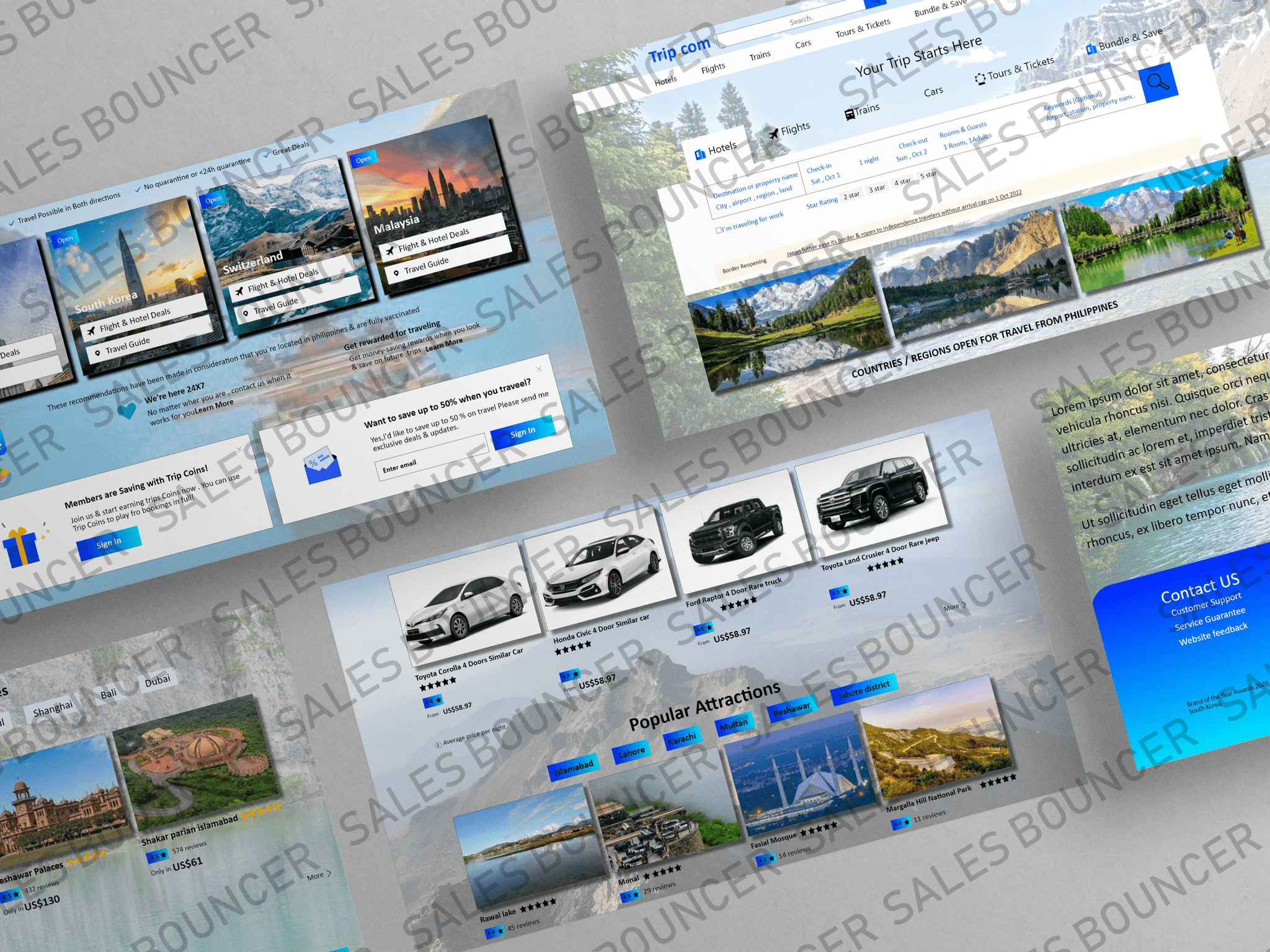Open Cars in top navigation menu
The image size is (1270, 952).
803,44
